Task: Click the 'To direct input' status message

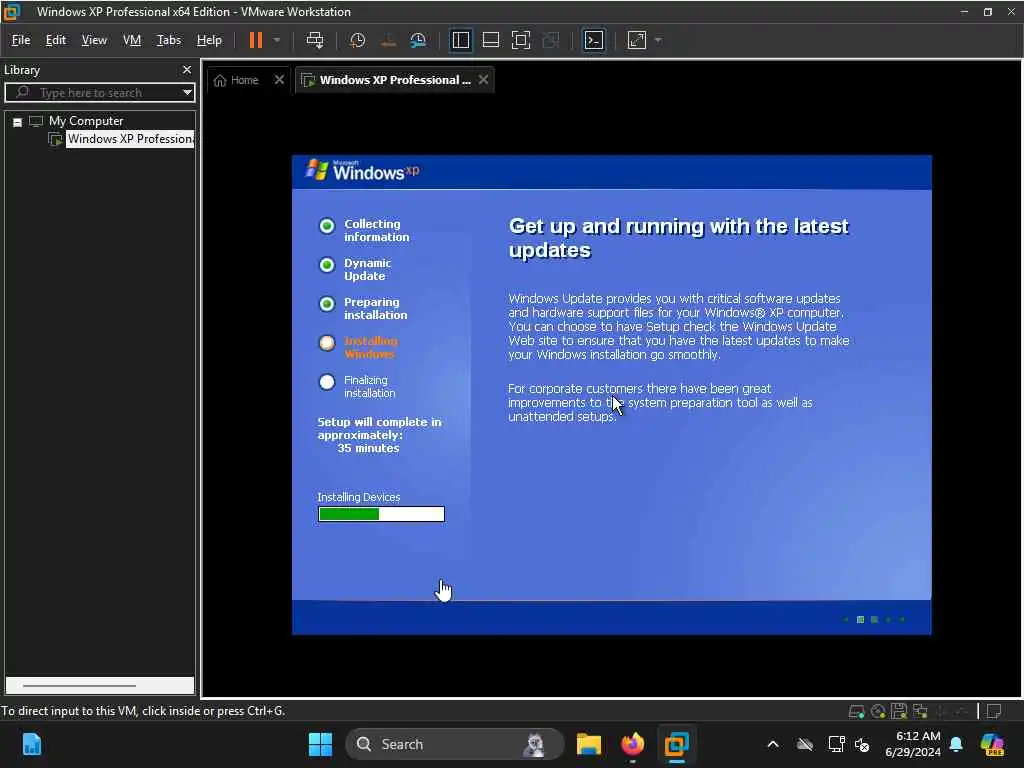Action: 143,711
